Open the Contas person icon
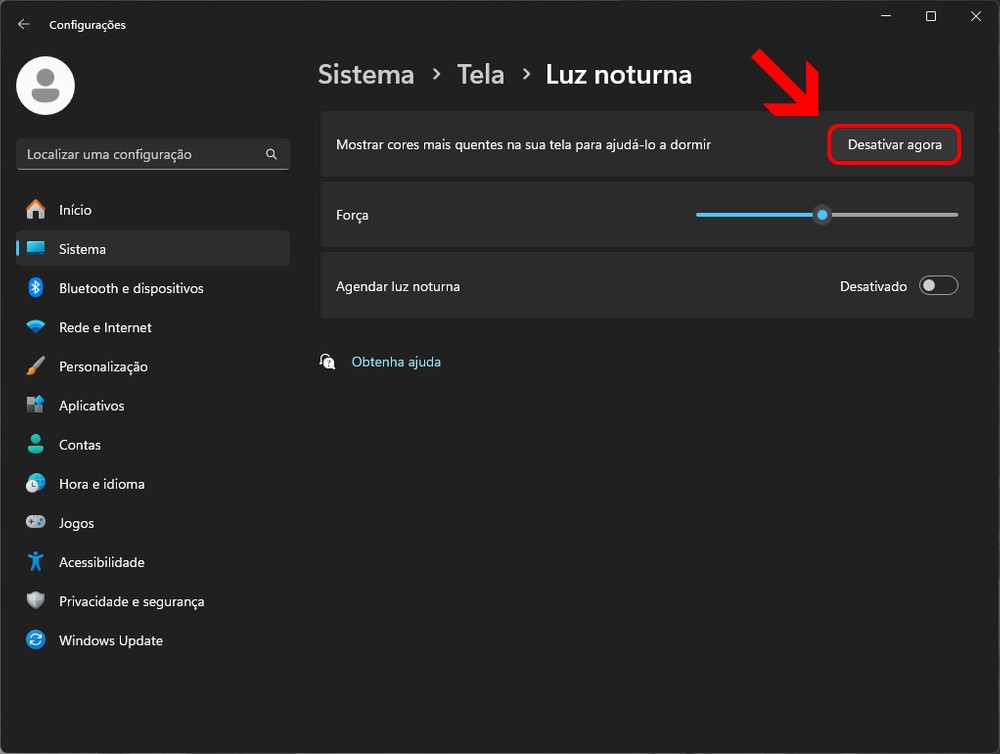Viewport: 1000px width, 754px height. pos(36,444)
